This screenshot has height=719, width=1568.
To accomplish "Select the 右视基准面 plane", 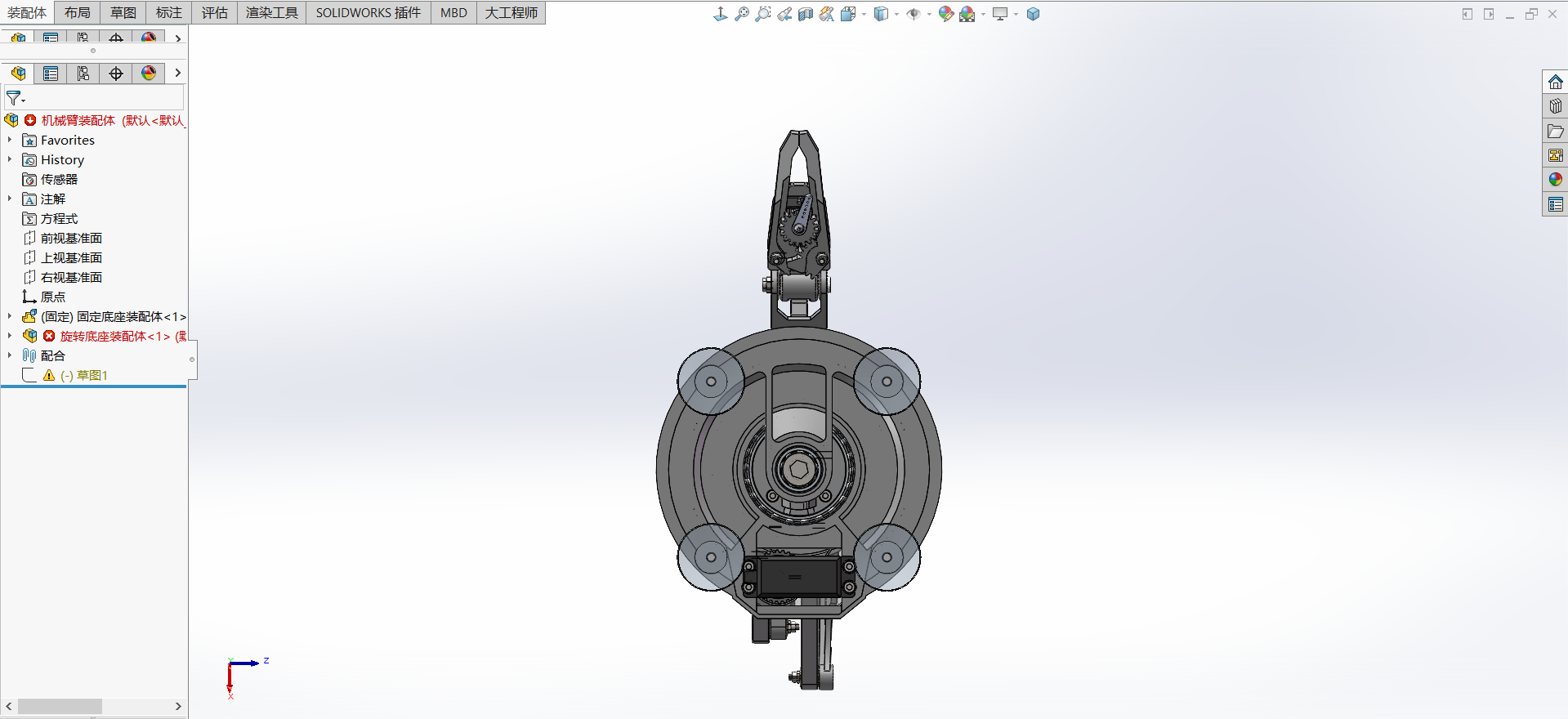I will tap(72, 277).
